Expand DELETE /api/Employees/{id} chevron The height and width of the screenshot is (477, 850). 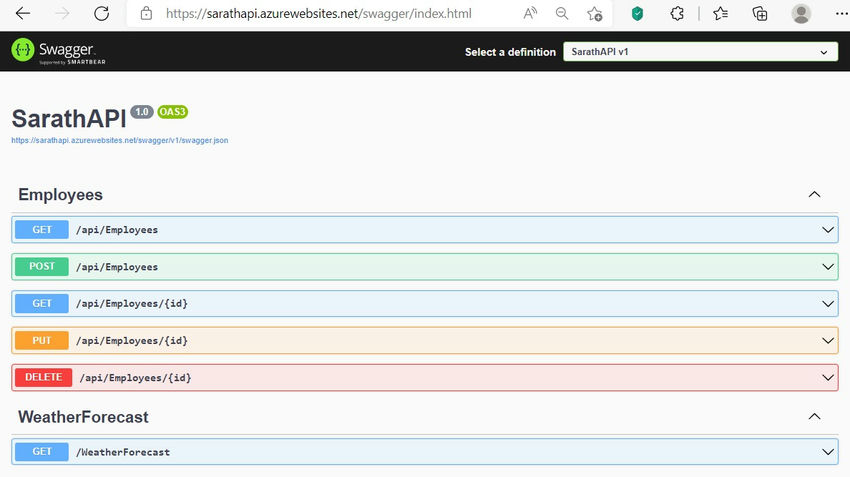(828, 377)
